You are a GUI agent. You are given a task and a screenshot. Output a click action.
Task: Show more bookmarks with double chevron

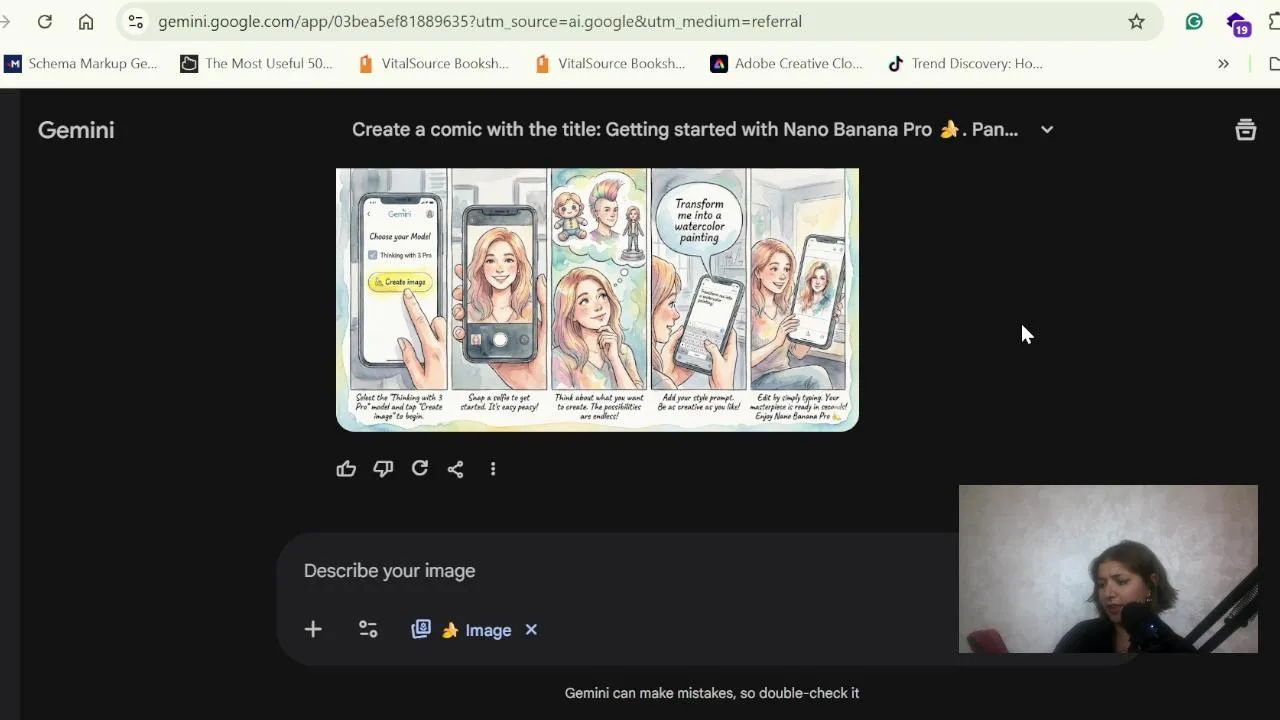point(1223,63)
